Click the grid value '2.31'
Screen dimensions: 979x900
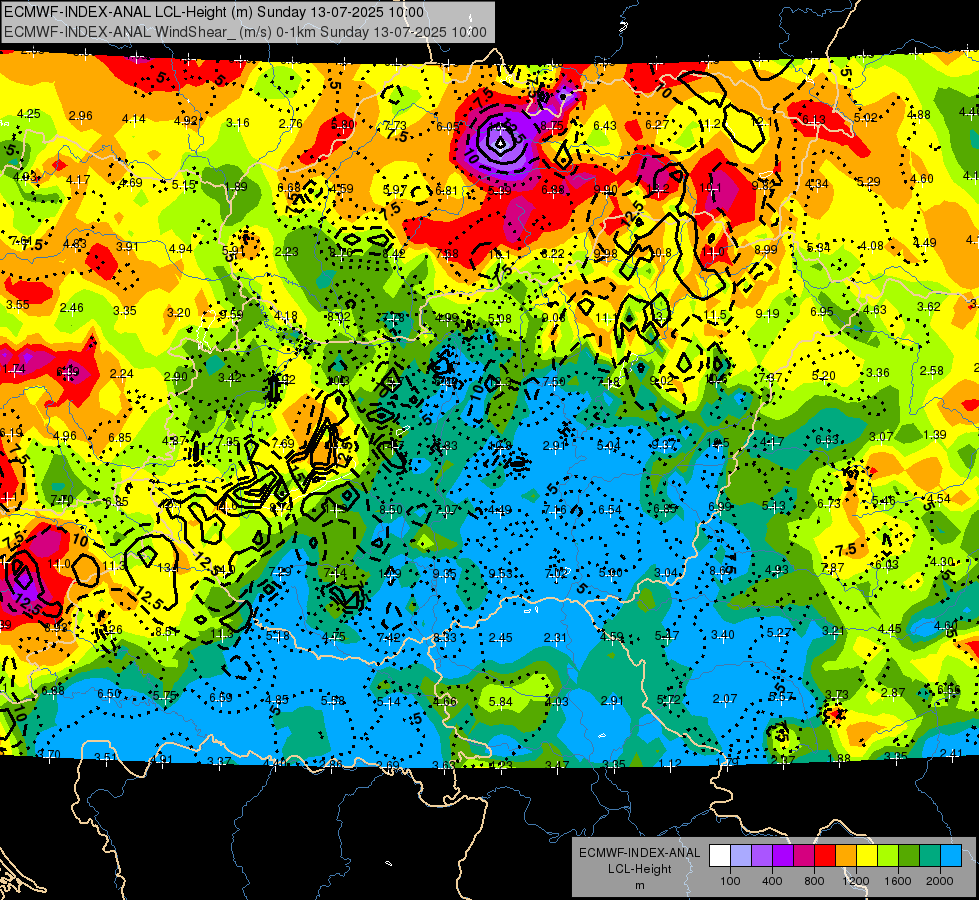coord(556,638)
